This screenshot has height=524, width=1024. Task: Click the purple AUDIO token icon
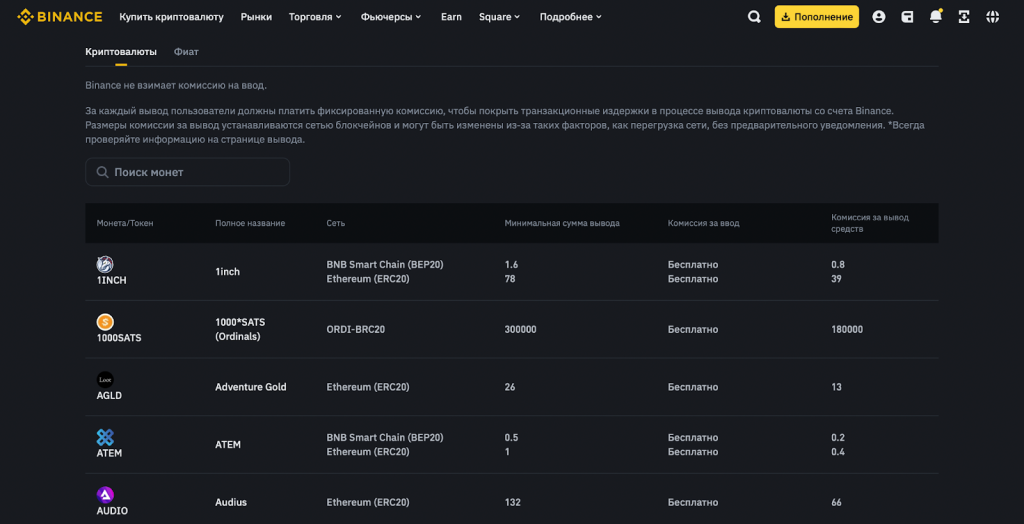(x=105, y=495)
